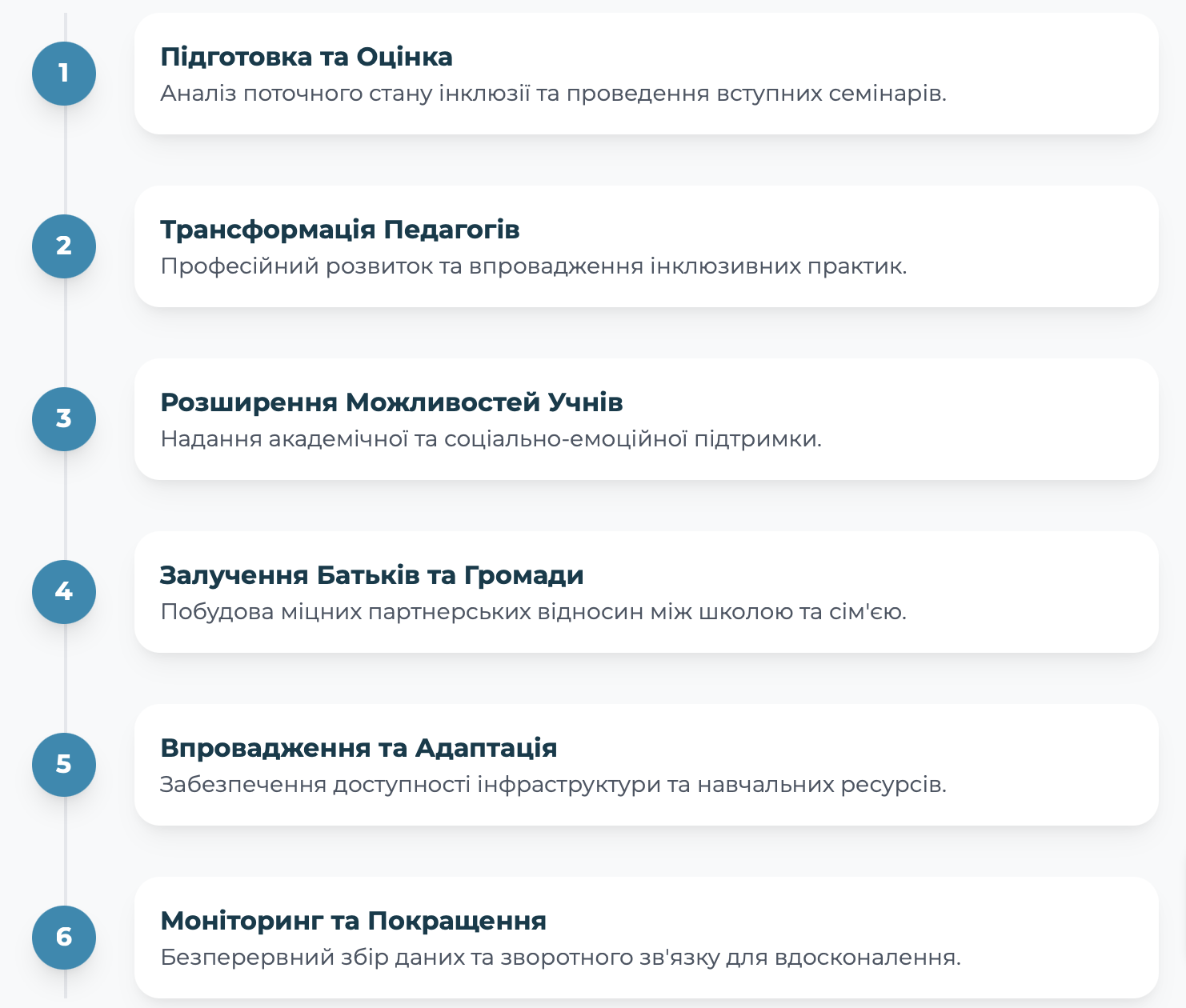Screen dimensions: 1186x1008
Task: Select the step 3 numbered circle
Action: click(64, 419)
